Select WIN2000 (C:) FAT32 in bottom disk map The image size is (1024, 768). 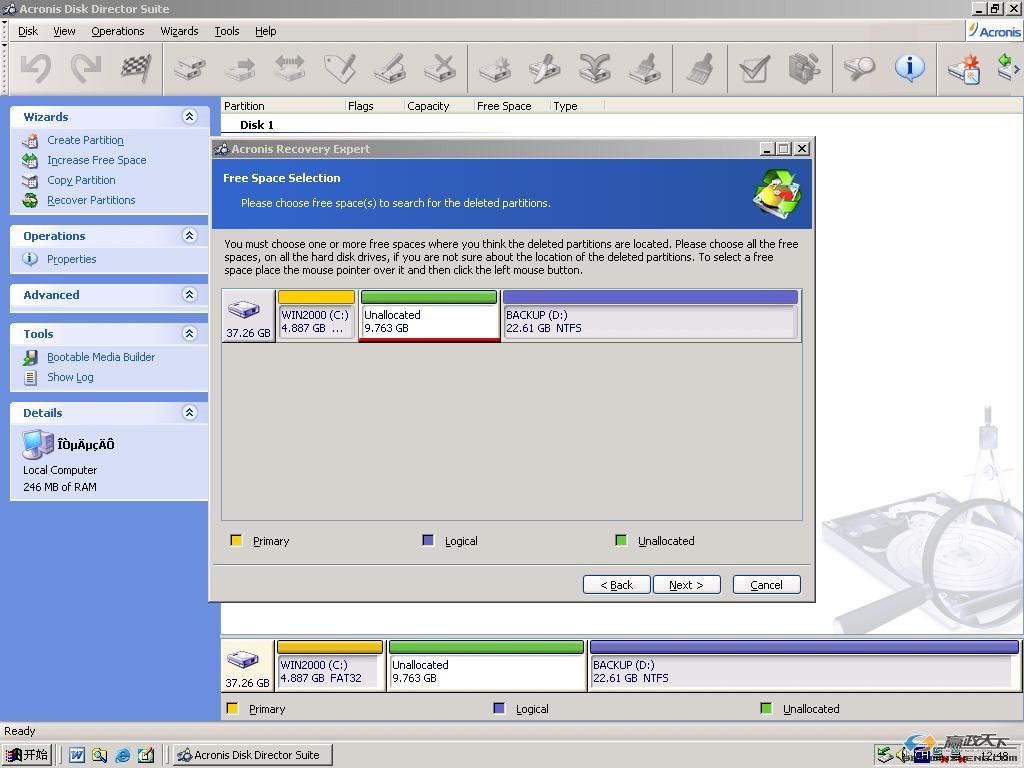tap(330, 665)
